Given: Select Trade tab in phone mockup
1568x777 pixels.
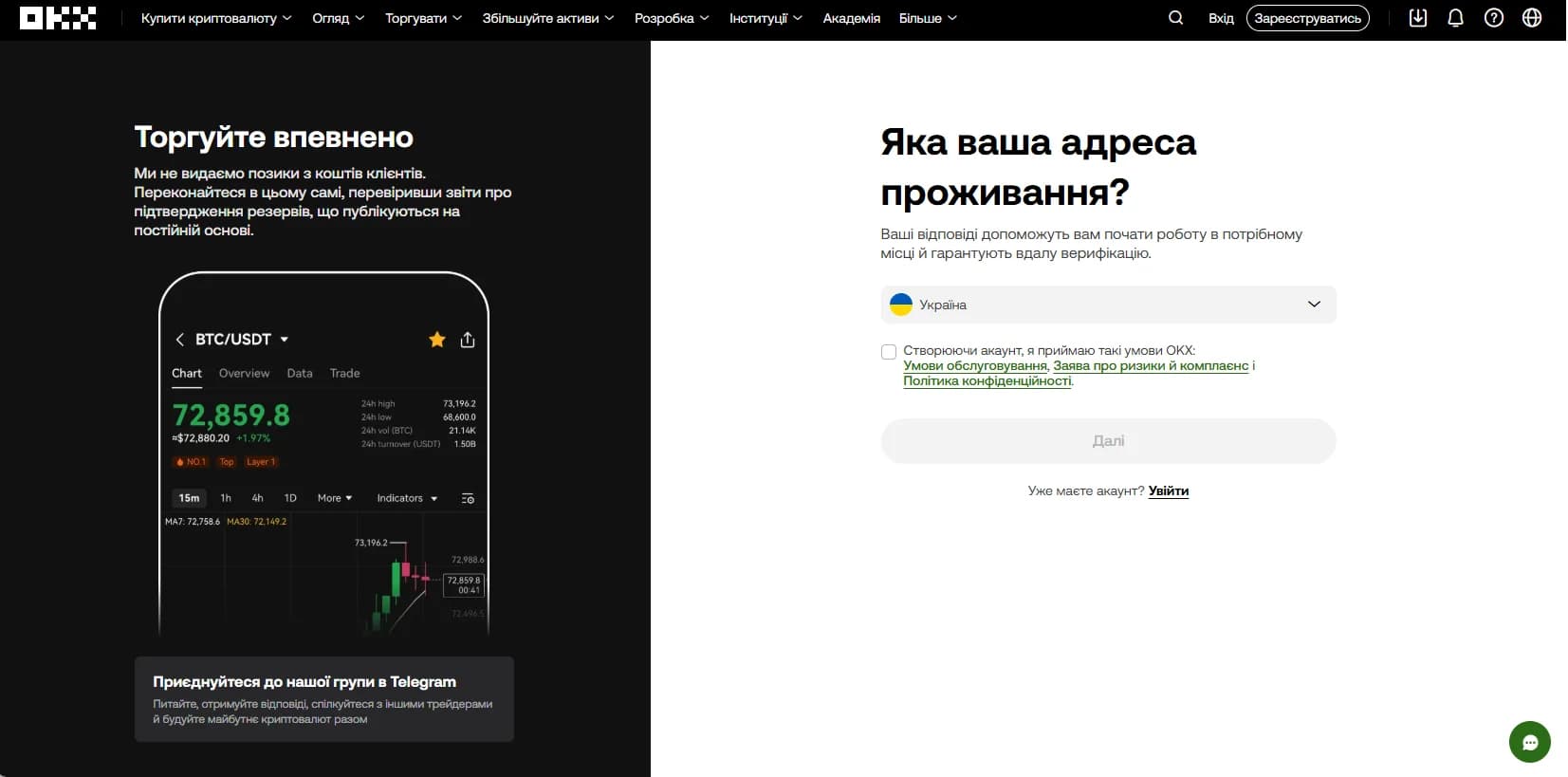Looking at the screenshot, I should pyautogui.click(x=344, y=374).
